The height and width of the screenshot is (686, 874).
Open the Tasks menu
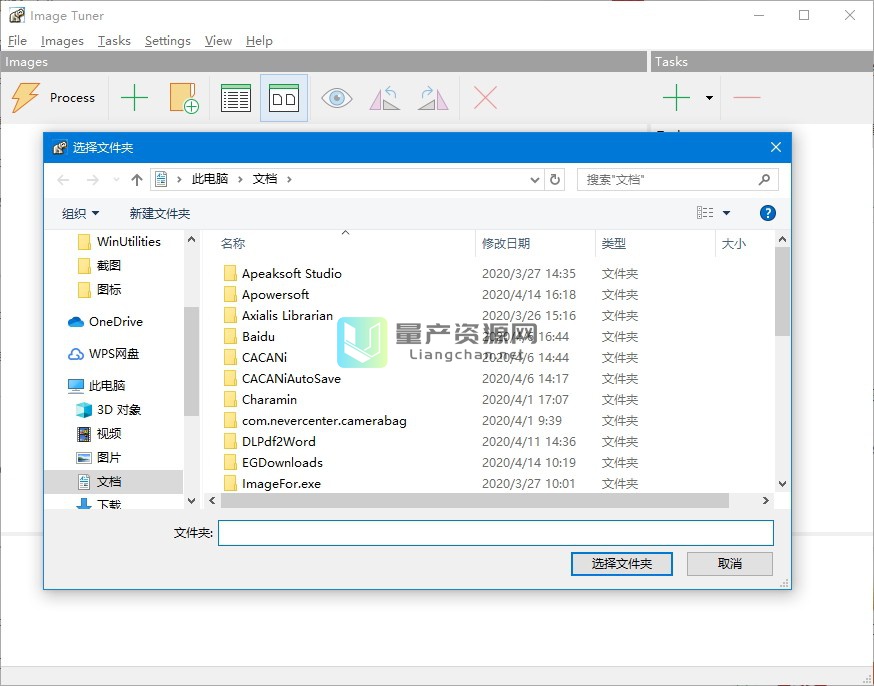click(114, 41)
